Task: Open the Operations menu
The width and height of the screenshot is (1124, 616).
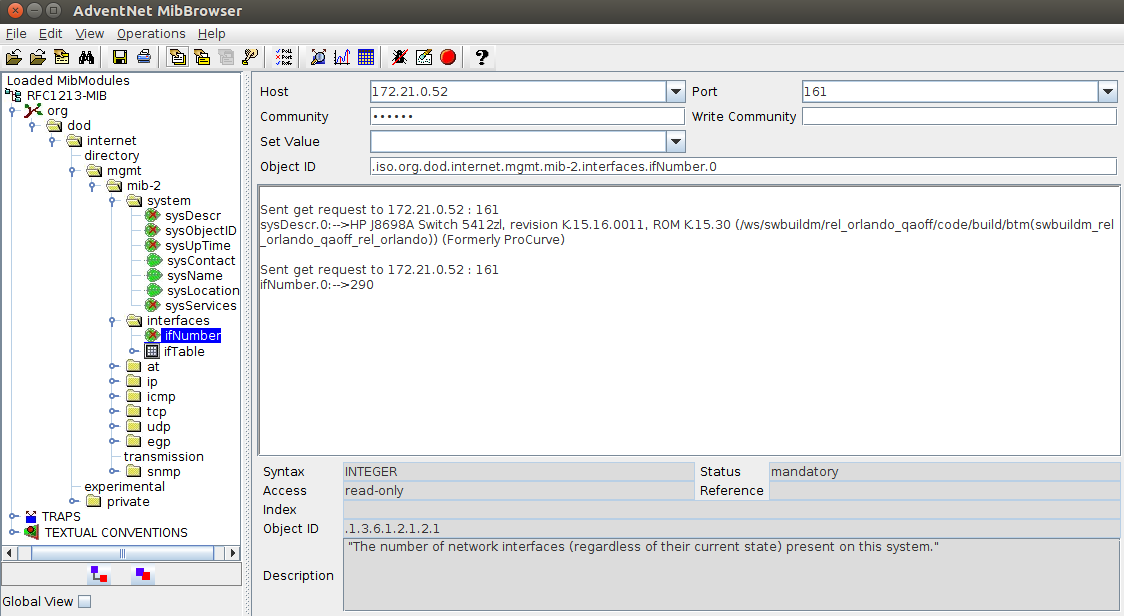Action: tap(151, 33)
